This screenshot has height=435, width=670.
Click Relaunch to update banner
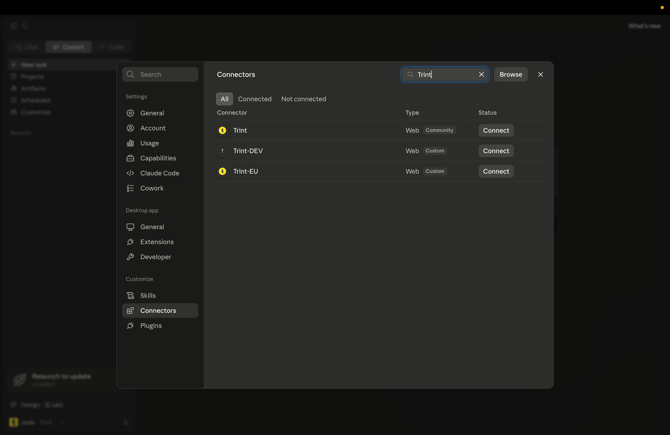click(x=62, y=379)
